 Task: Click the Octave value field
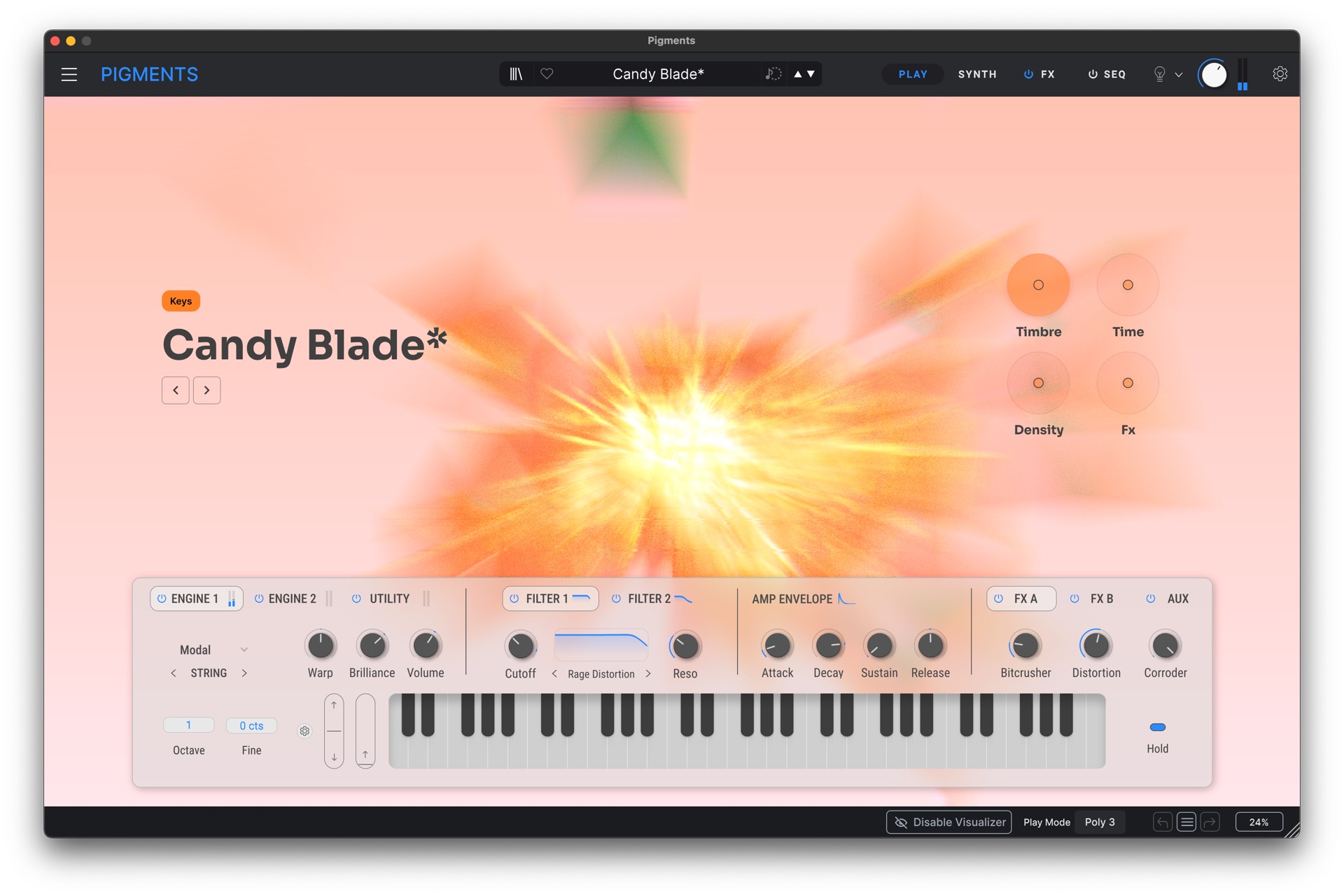pyautogui.click(x=188, y=725)
